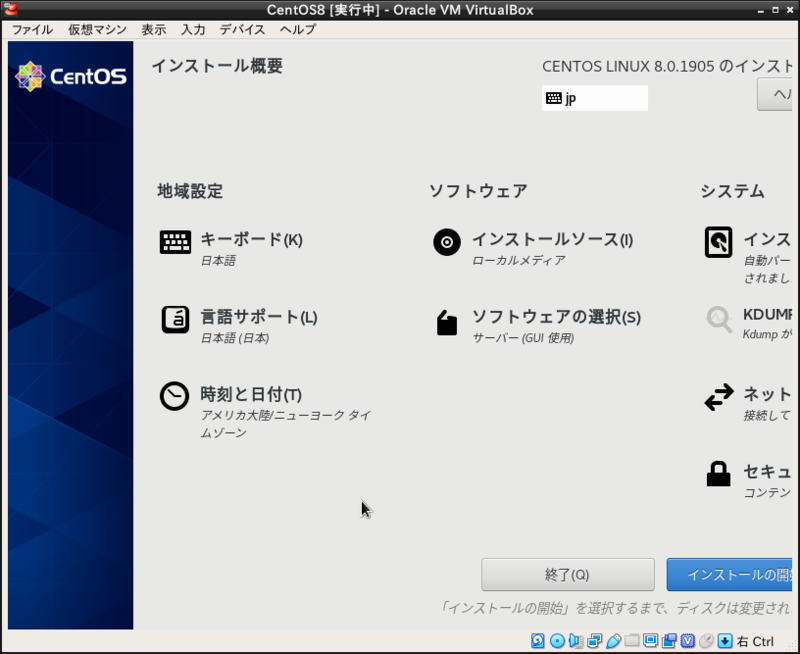
Task: Click the blue インストールの開始 button
Action: [730, 574]
